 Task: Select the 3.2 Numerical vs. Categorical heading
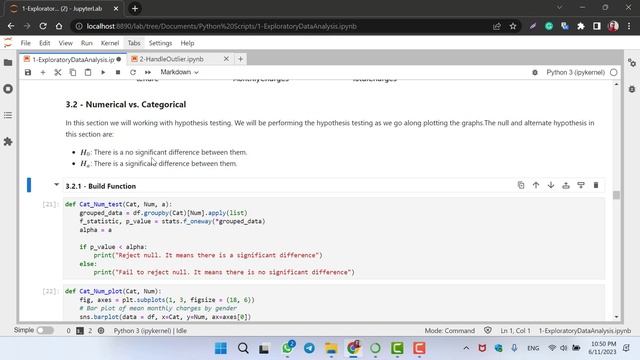(x=126, y=104)
